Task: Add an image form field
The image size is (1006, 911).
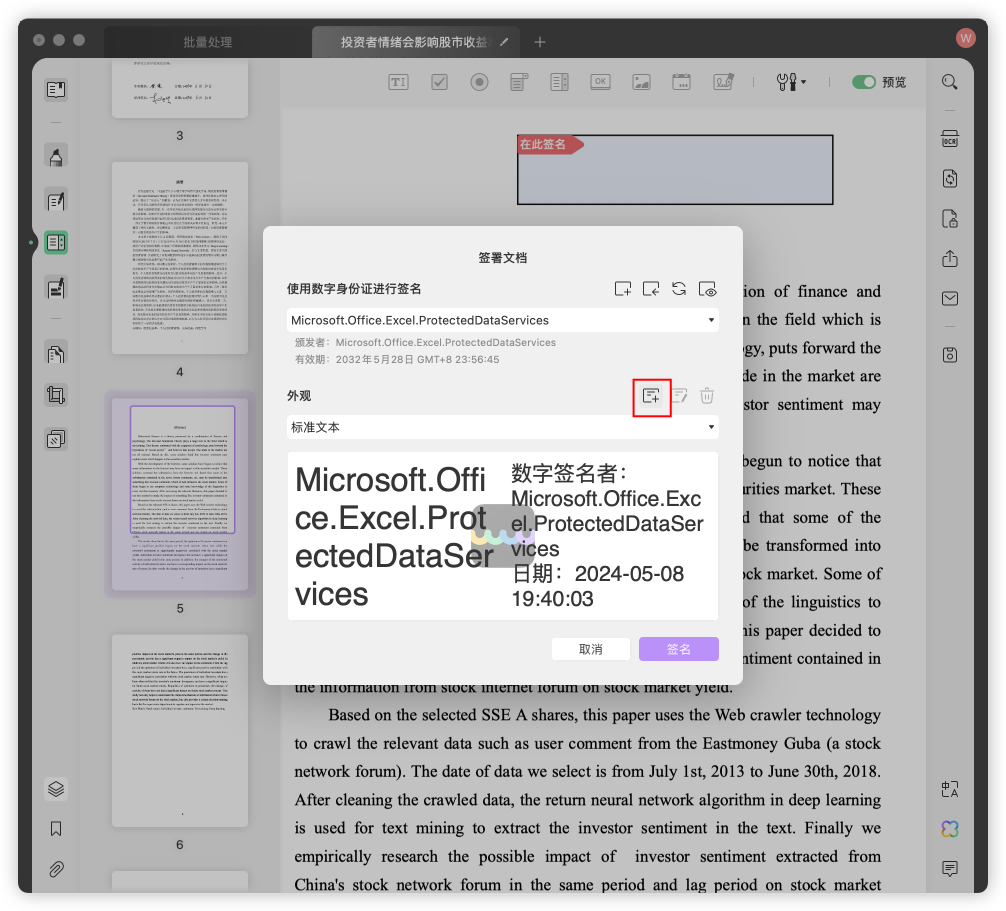Action: point(642,82)
